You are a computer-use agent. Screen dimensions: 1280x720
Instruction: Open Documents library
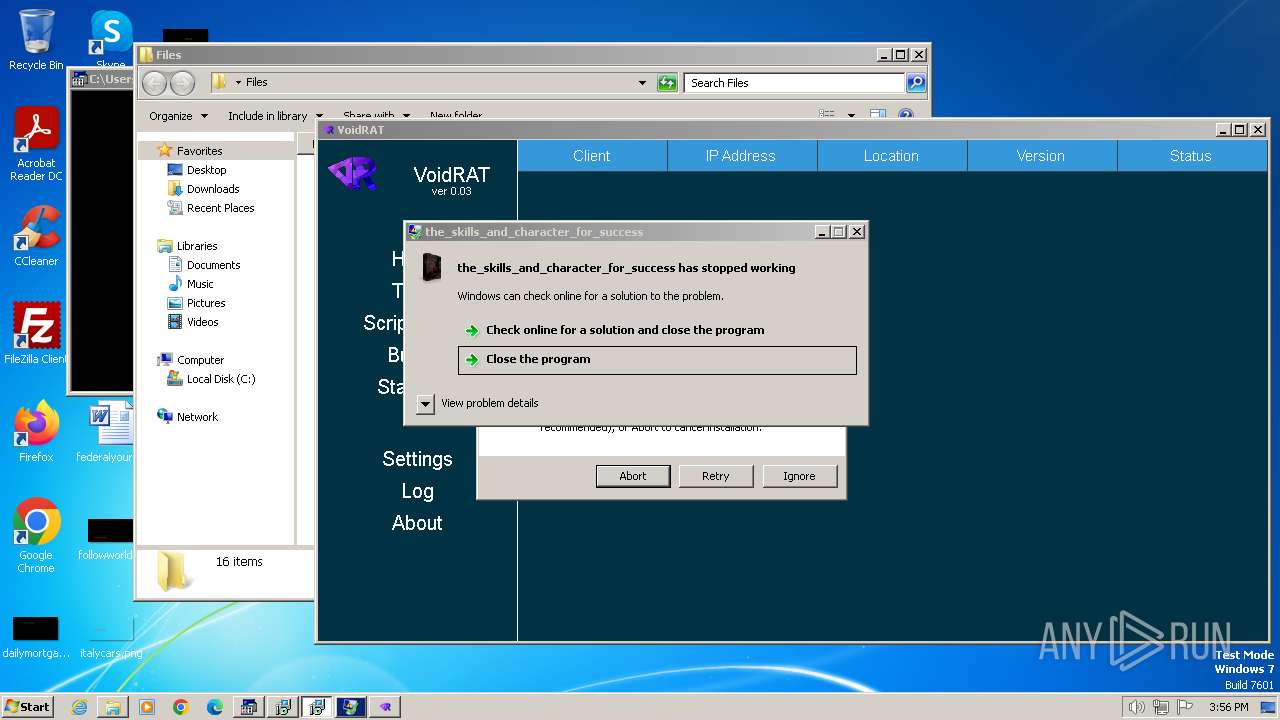click(213, 265)
